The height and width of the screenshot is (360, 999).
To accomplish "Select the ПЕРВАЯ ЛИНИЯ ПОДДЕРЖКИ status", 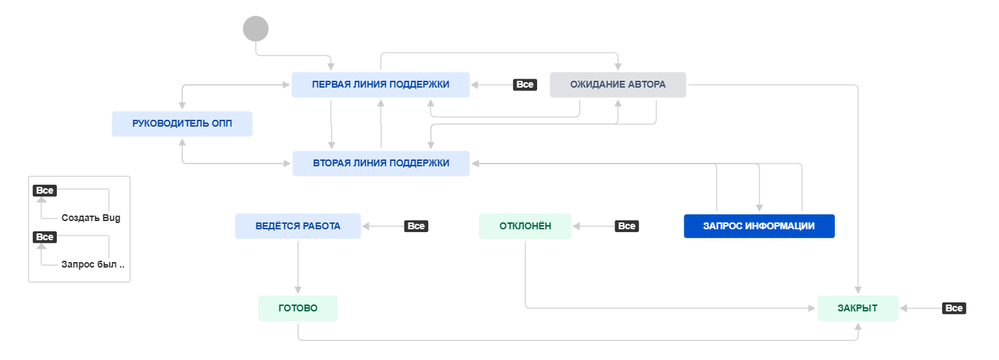I will click(x=381, y=85).
